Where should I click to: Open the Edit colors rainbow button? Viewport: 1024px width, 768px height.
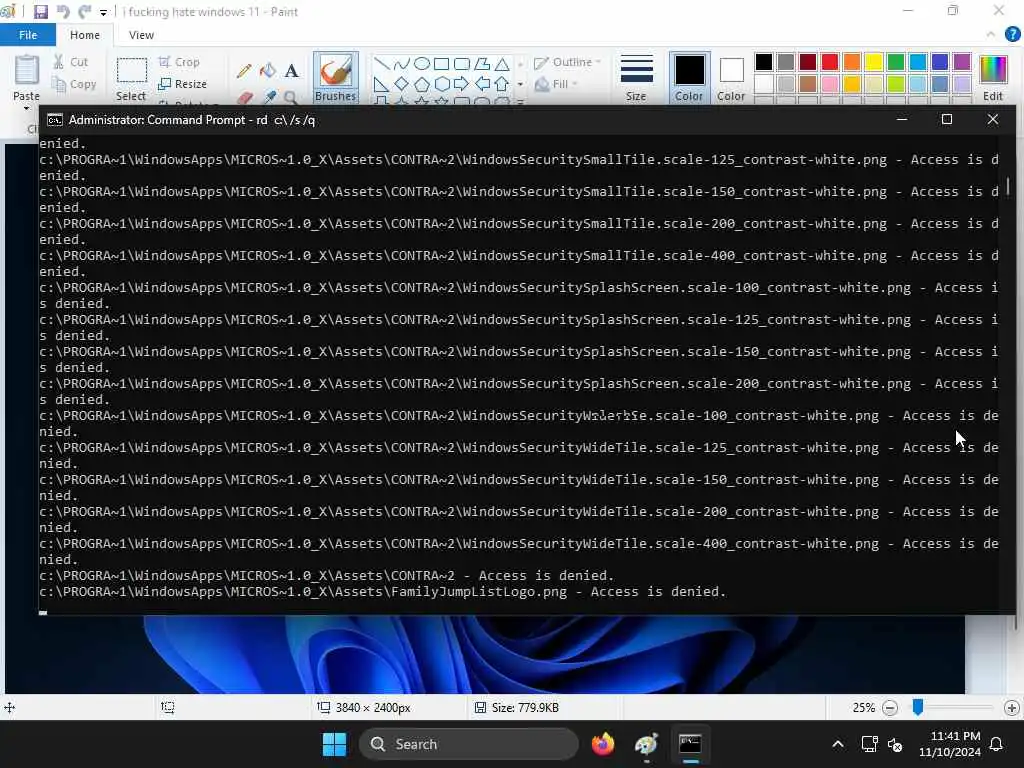[993, 78]
